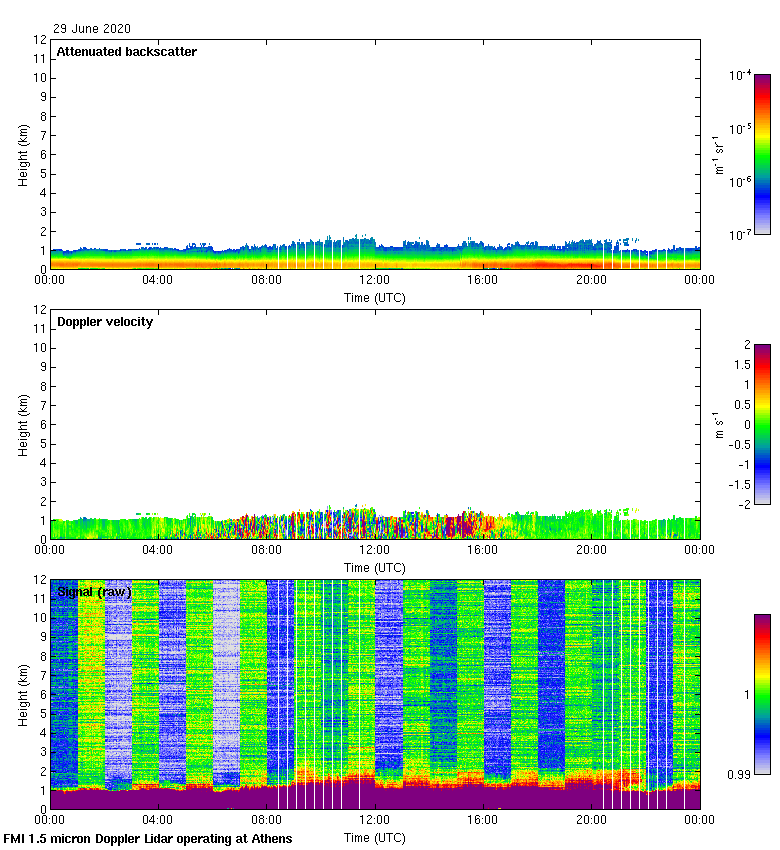This screenshot has width=780, height=850.
Task: Click the Doppler velocity color bar
Action: tap(762, 424)
